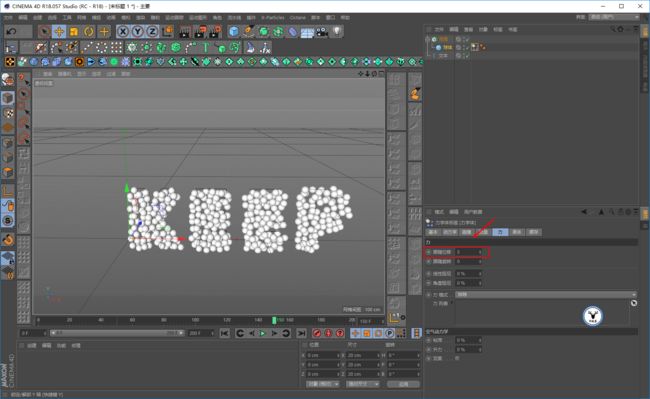Click the green timeline playhead marker
Image resolution: width=650 pixels, height=399 pixels.
(x=274, y=320)
